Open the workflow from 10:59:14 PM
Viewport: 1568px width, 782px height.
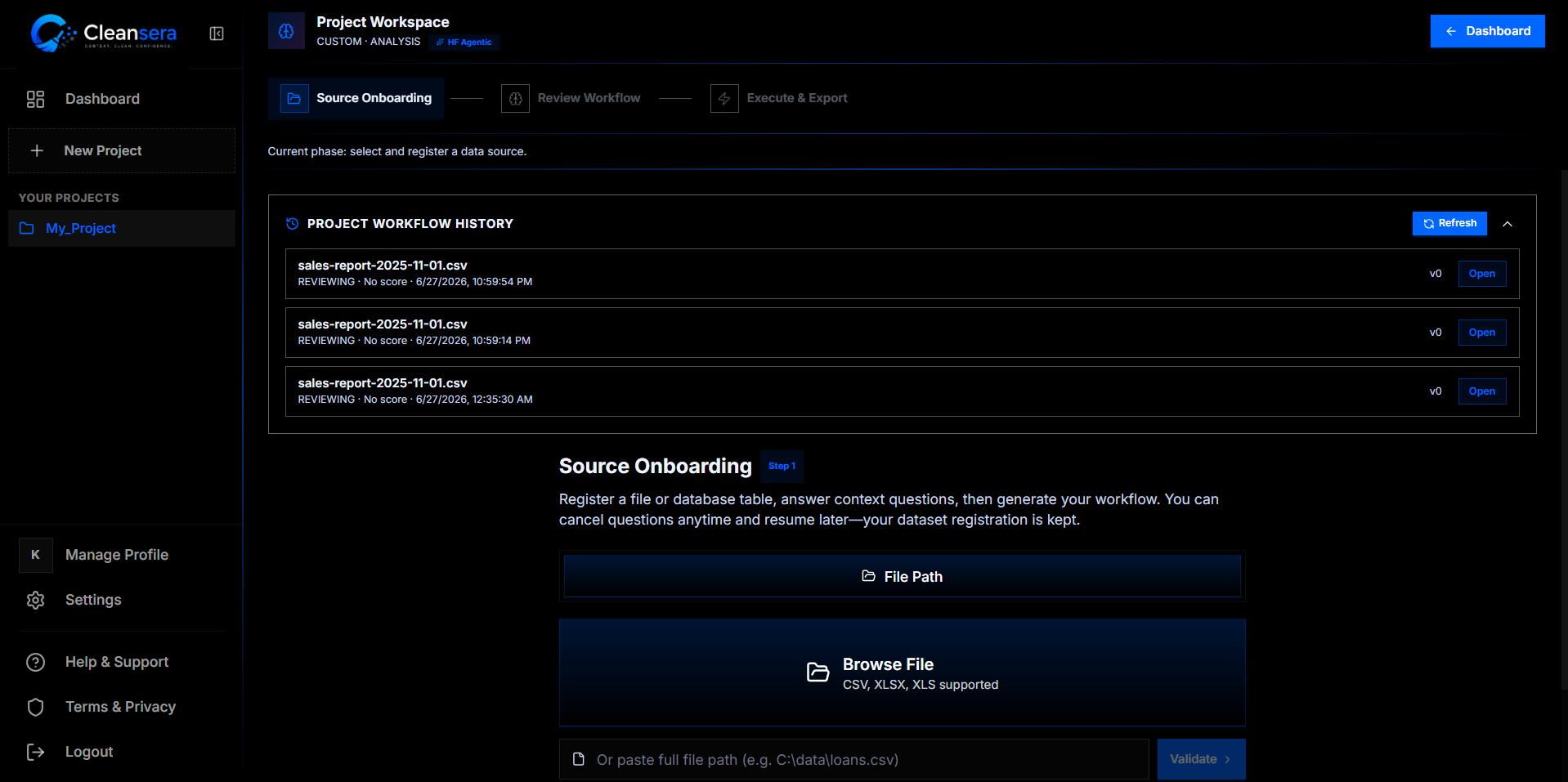[x=1482, y=333]
